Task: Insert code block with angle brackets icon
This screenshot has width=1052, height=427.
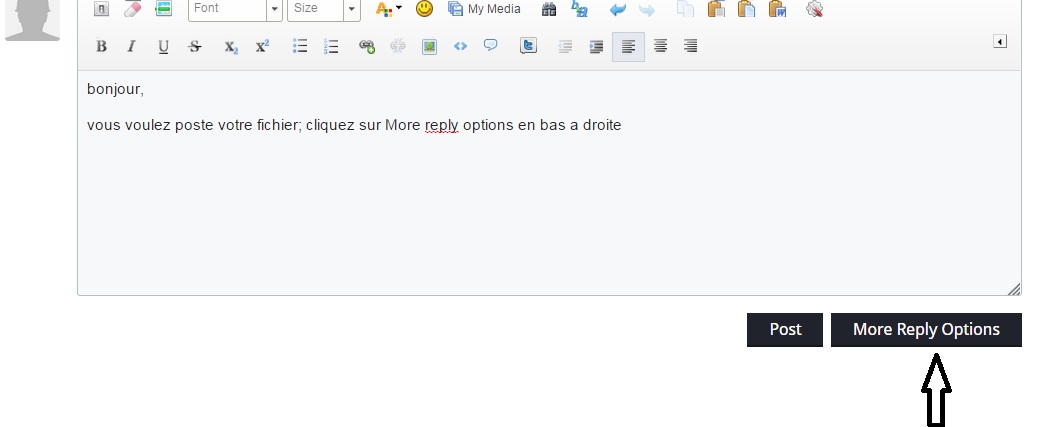Action: [x=460, y=46]
